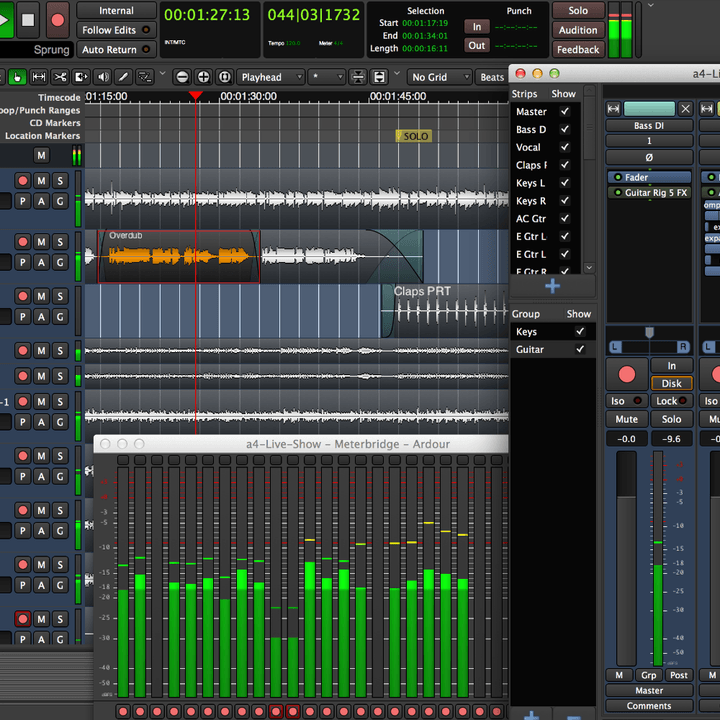Toggle the Guitar Rig 5 FX enable LED
Screen dimensions: 720x720
(x=618, y=192)
